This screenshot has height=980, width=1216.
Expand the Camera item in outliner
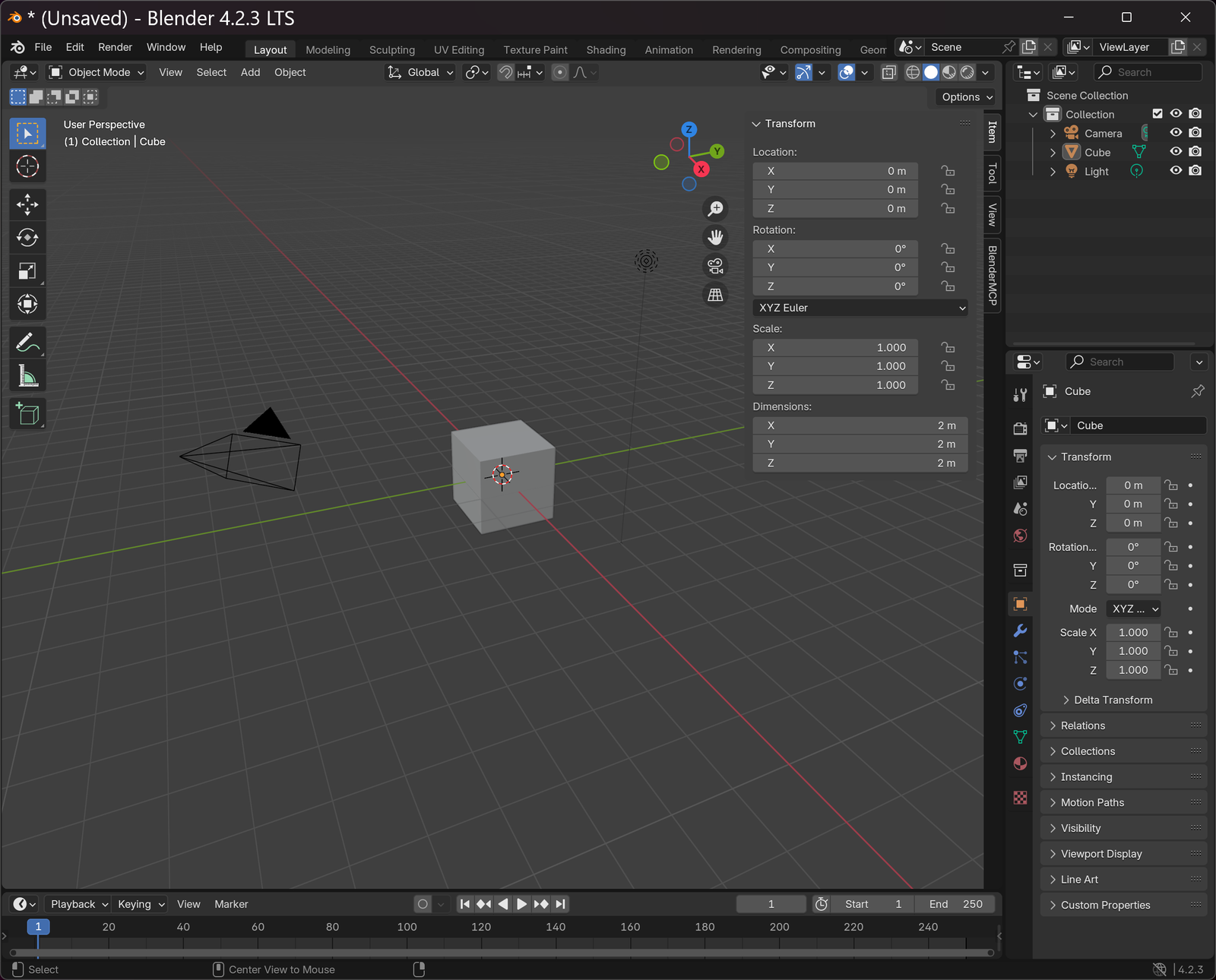point(1053,134)
